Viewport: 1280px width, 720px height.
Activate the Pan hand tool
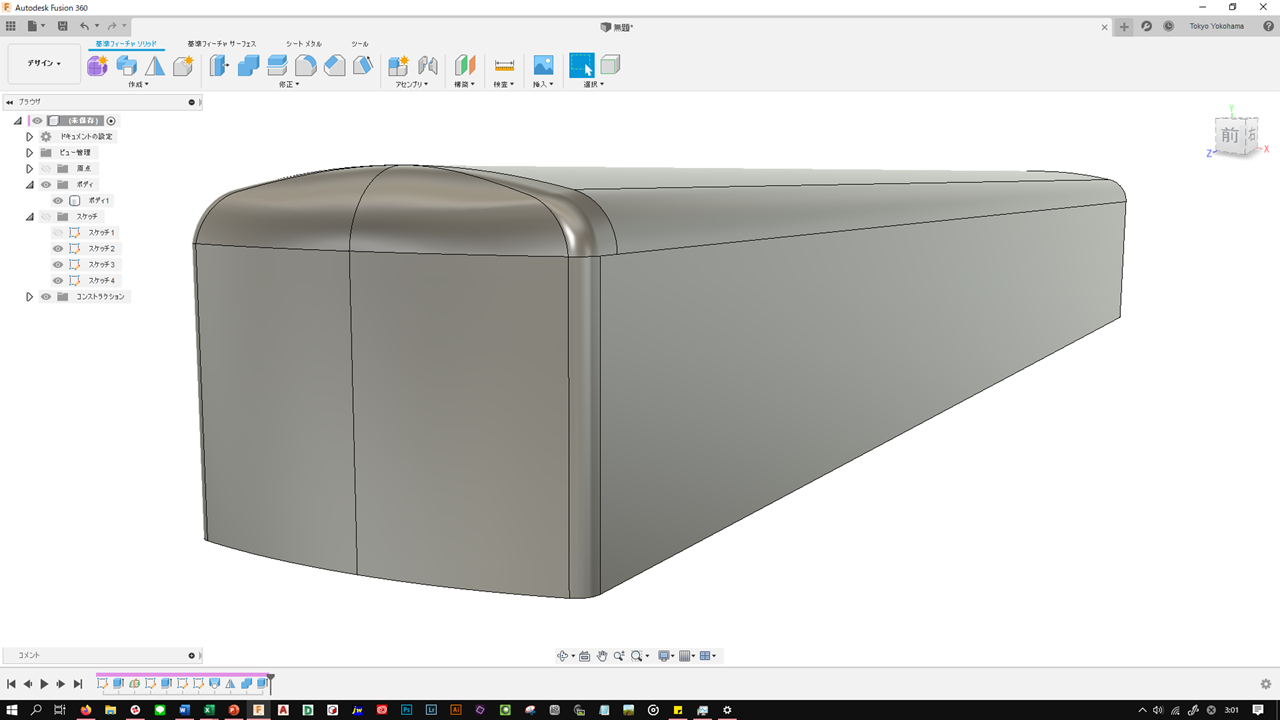click(602, 656)
